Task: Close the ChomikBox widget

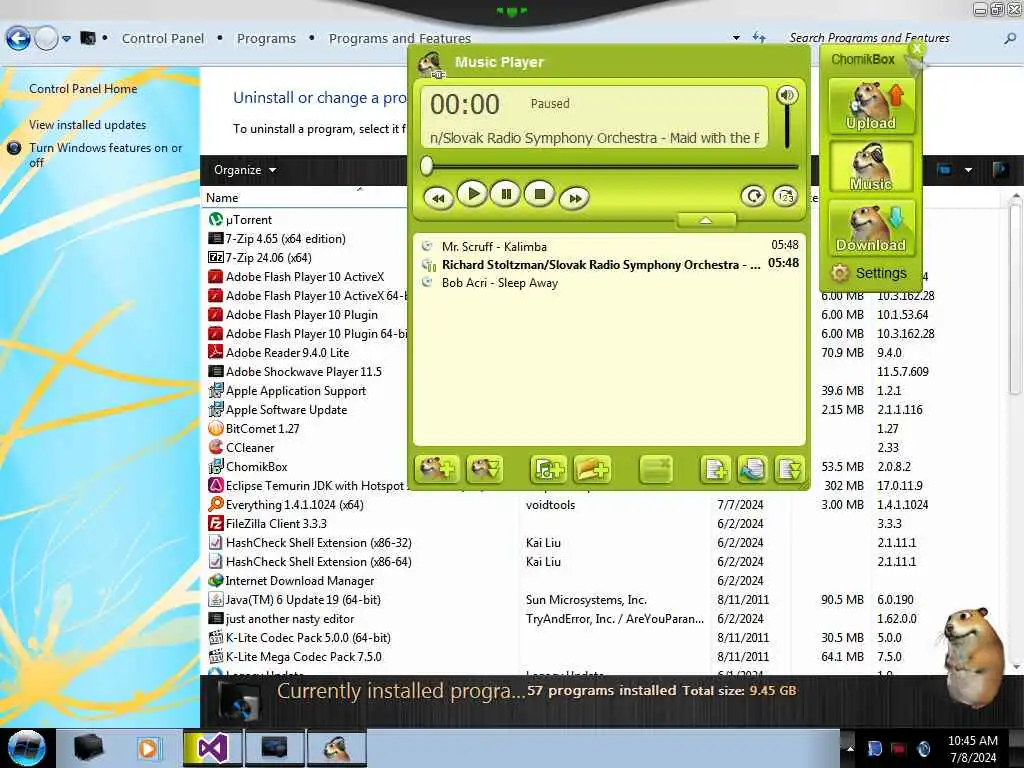Action: (x=917, y=48)
